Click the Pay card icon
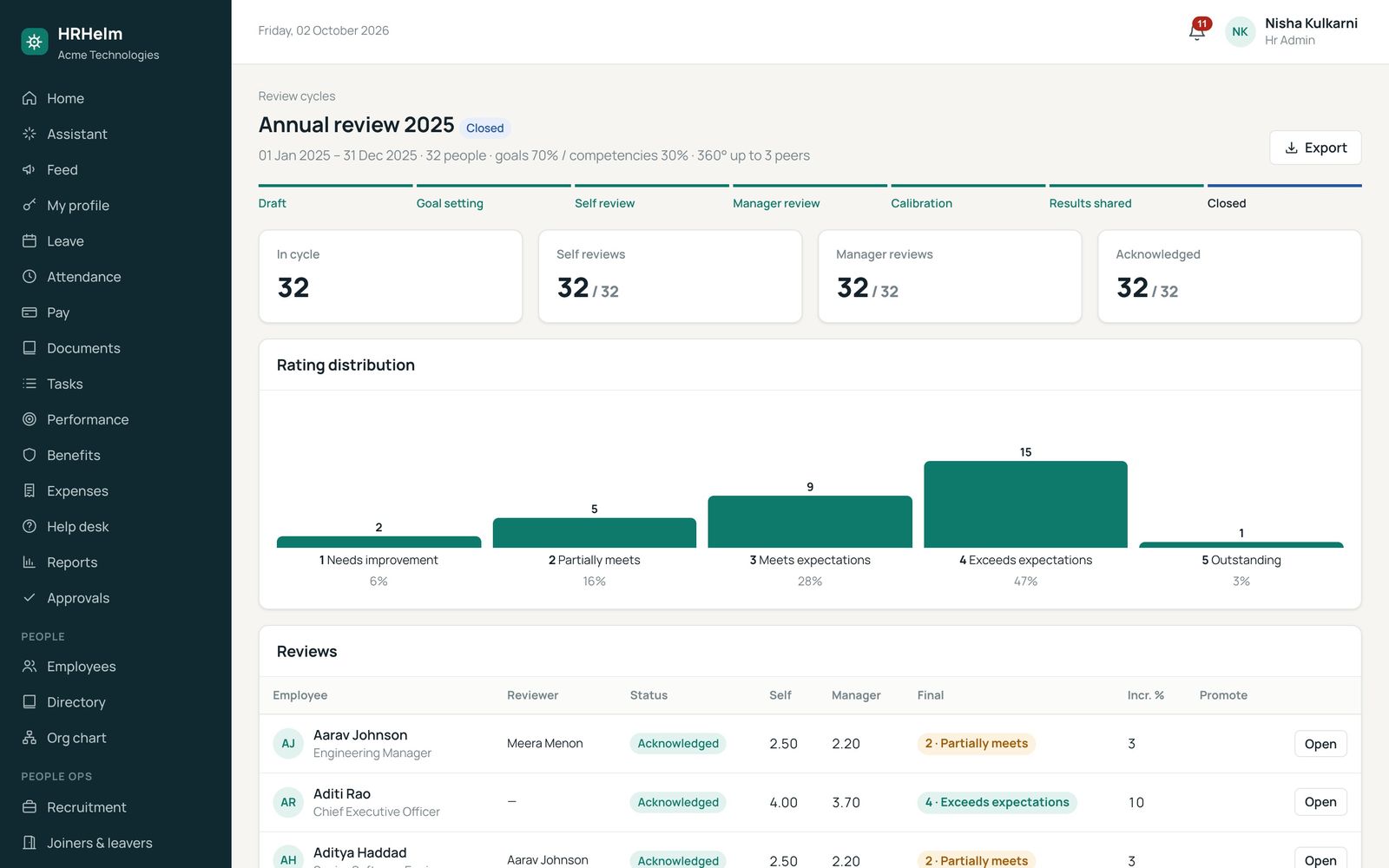The image size is (1389, 868). pyautogui.click(x=30, y=312)
